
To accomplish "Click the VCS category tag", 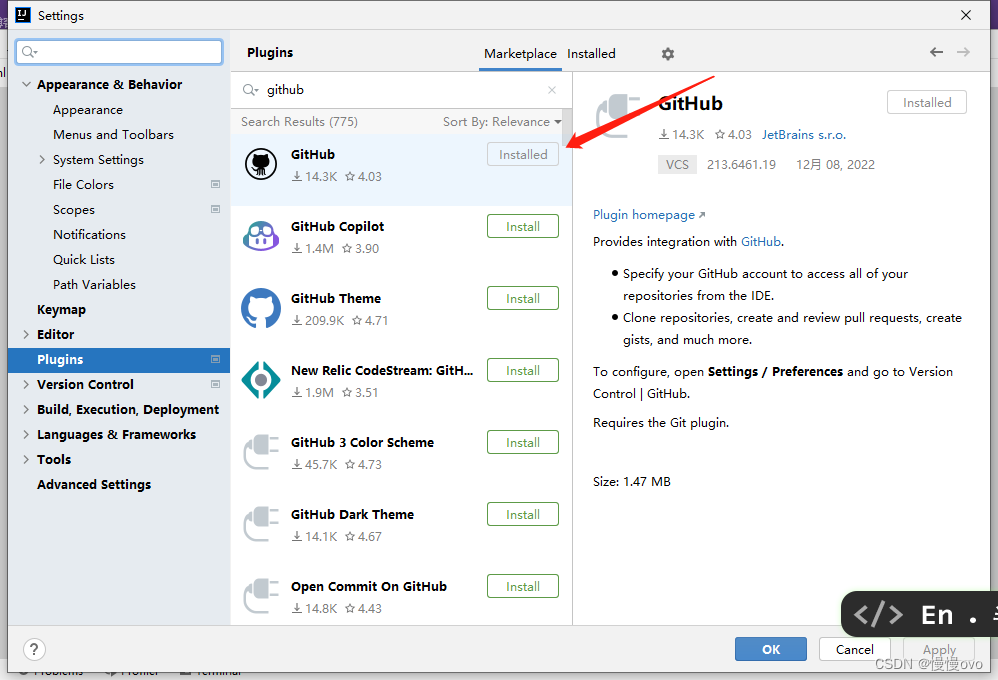I will (677, 164).
